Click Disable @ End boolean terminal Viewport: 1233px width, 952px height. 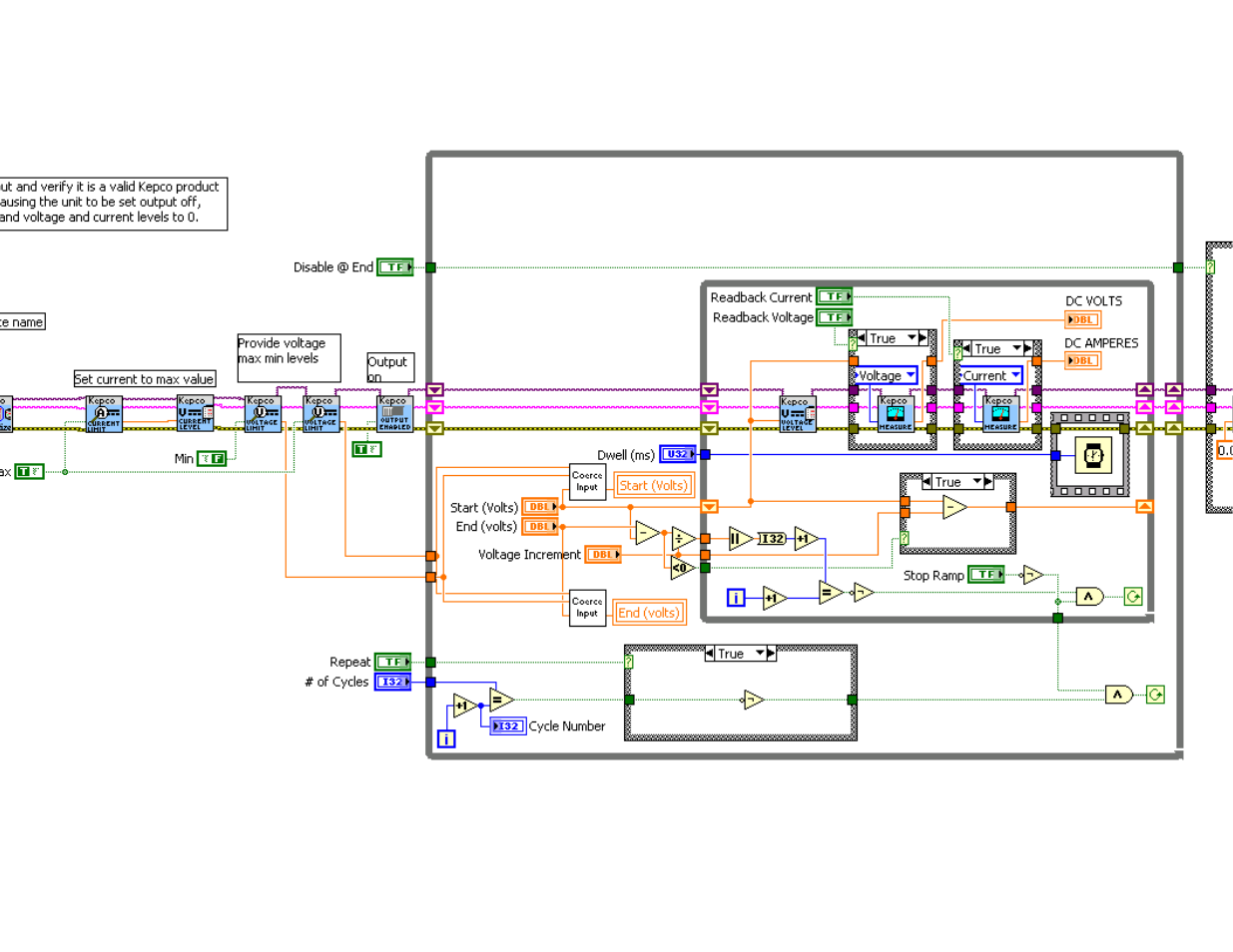(395, 267)
